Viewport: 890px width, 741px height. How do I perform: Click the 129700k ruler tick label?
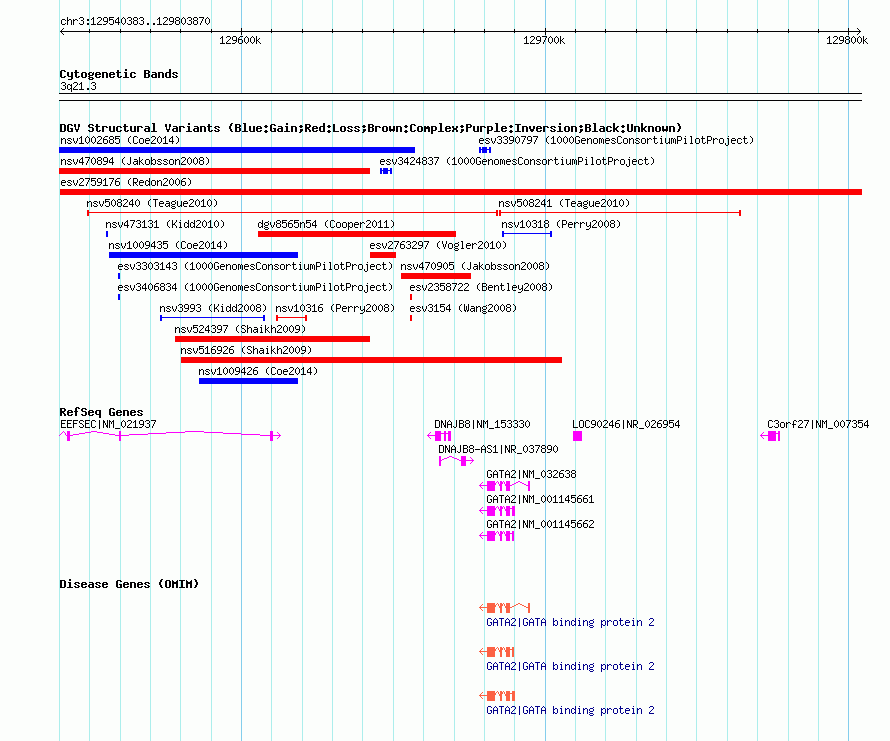tap(544, 40)
